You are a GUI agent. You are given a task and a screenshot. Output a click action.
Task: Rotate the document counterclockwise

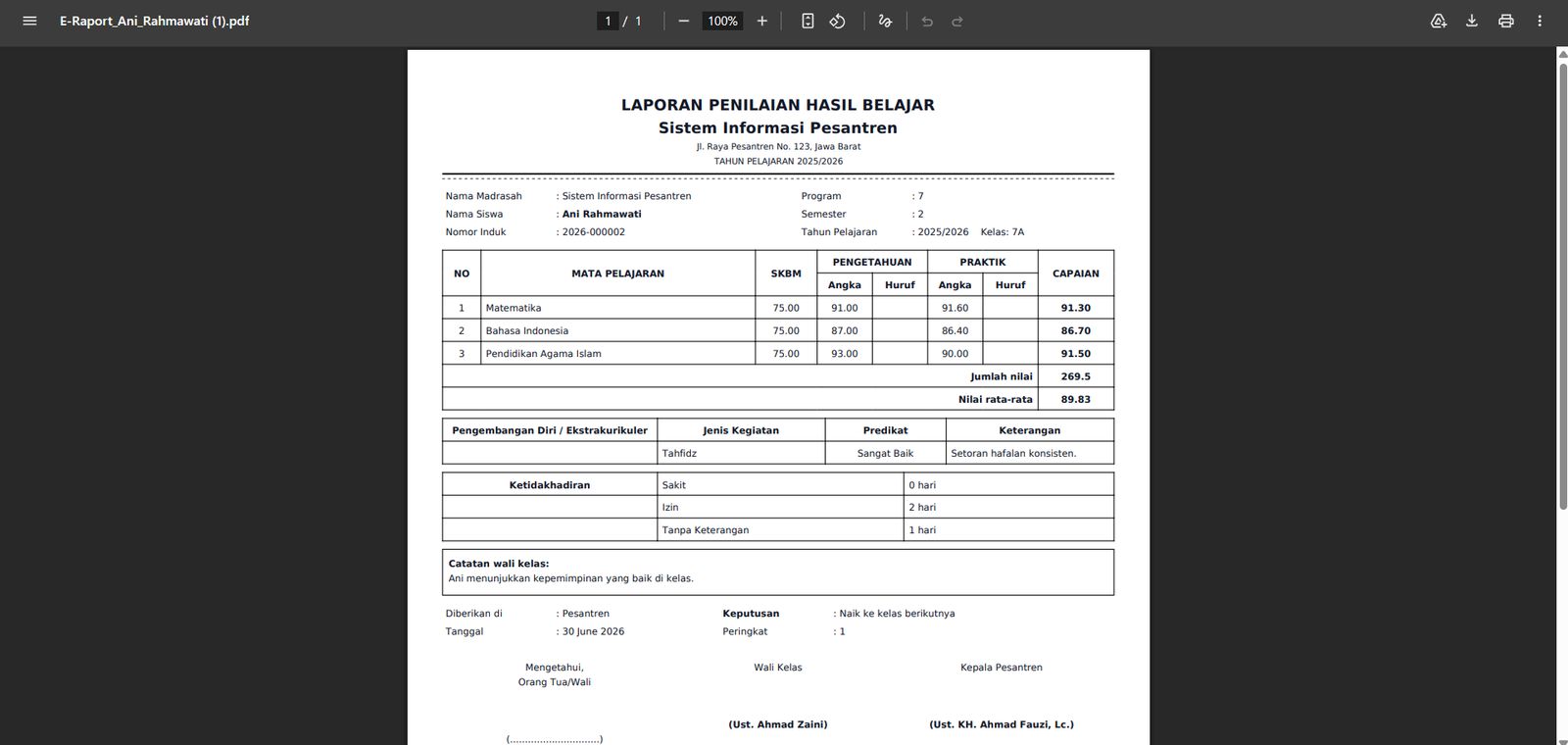pos(838,21)
